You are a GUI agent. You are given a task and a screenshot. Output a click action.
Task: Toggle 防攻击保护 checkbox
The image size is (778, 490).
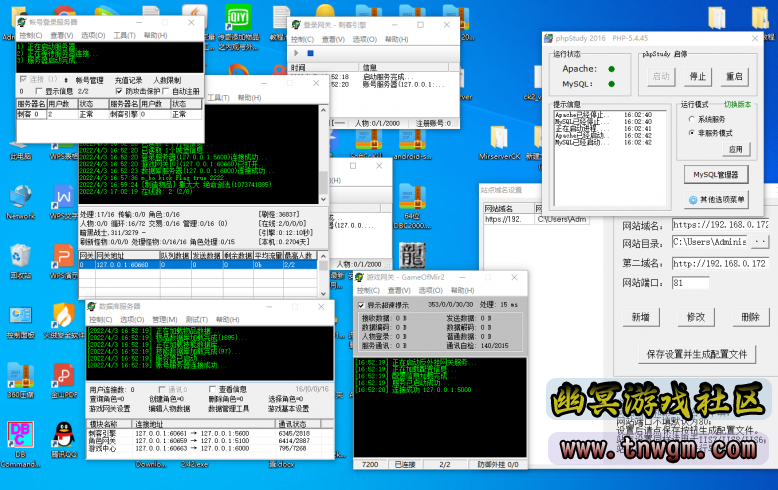(119, 91)
